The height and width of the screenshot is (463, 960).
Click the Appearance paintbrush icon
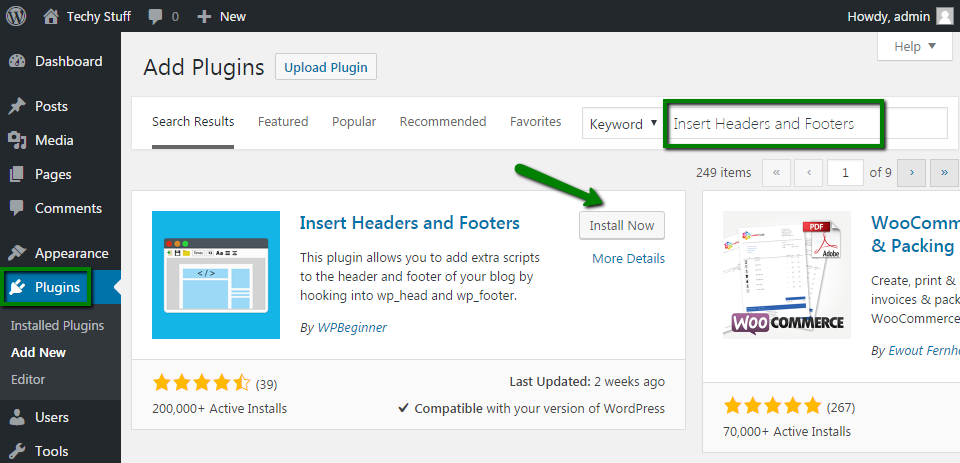[x=17, y=253]
